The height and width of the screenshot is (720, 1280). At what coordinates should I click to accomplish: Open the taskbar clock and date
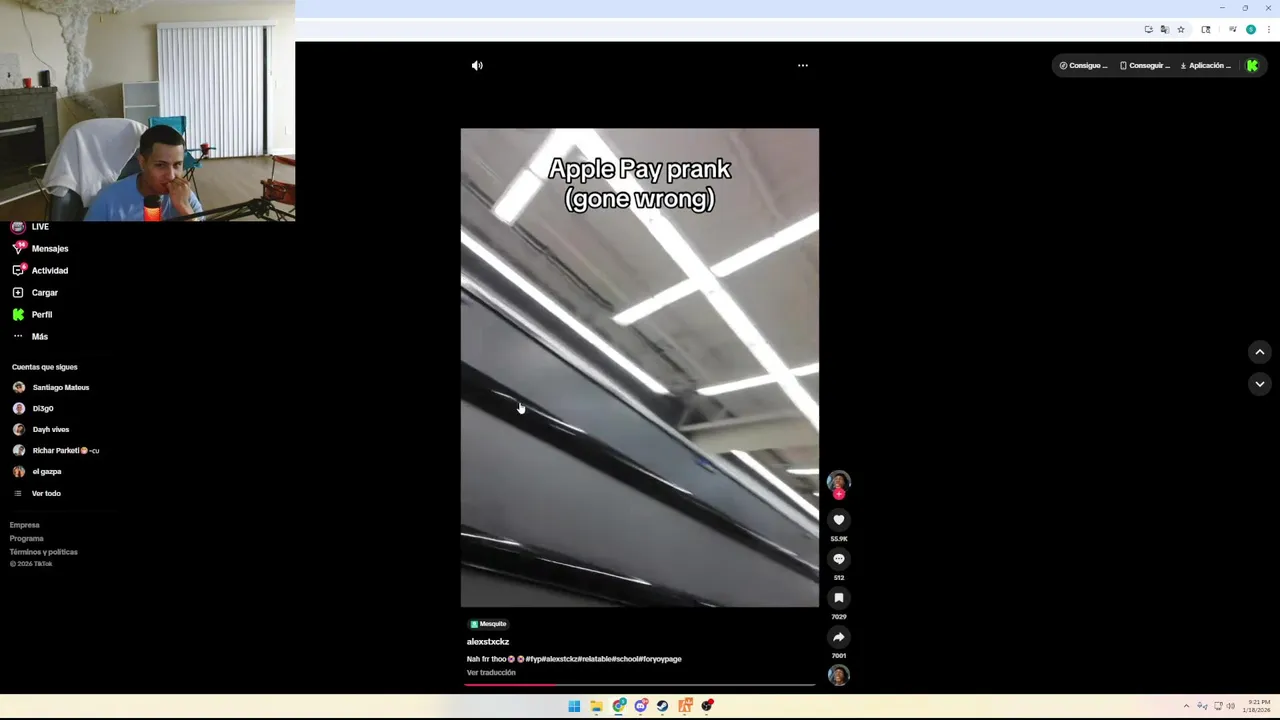click(x=1258, y=706)
